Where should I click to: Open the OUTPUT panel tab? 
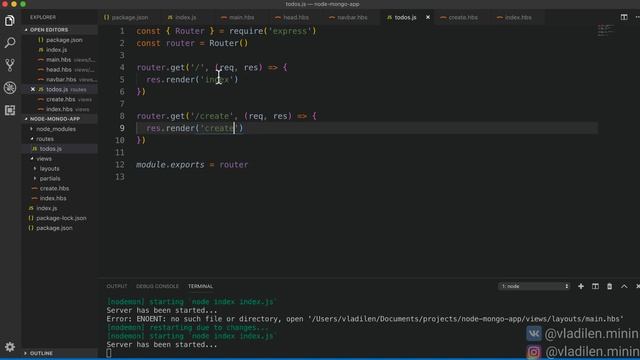(x=117, y=286)
